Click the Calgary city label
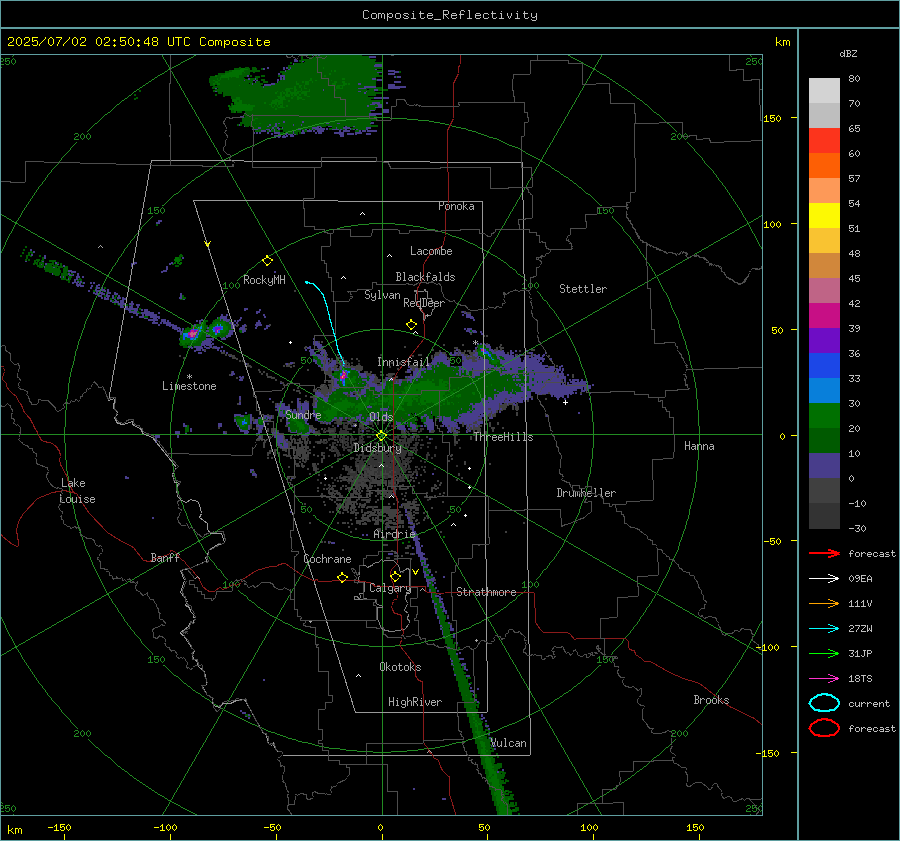The height and width of the screenshot is (841, 900). pos(390,588)
